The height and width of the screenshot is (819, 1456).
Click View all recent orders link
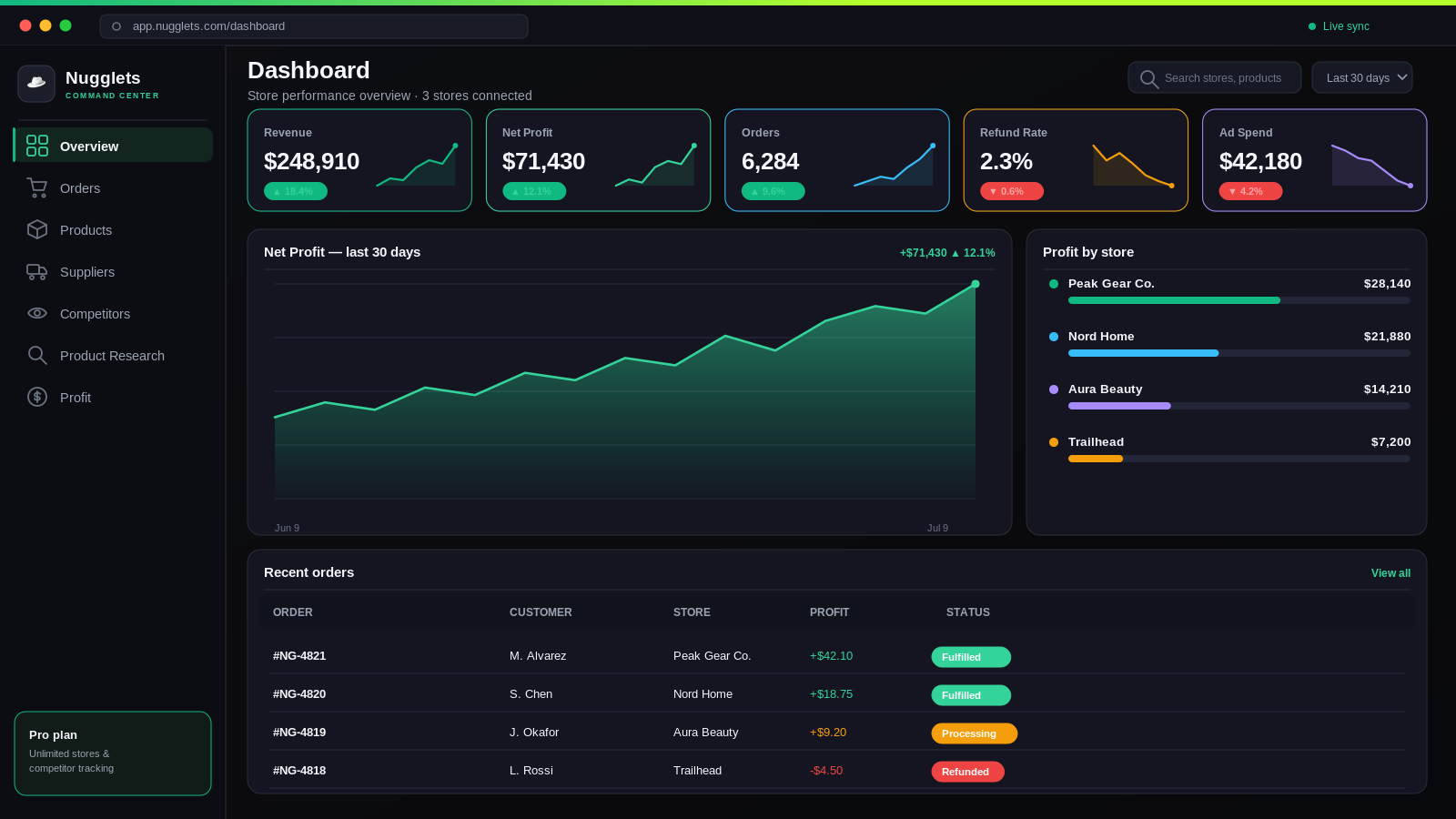click(x=1390, y=573)
